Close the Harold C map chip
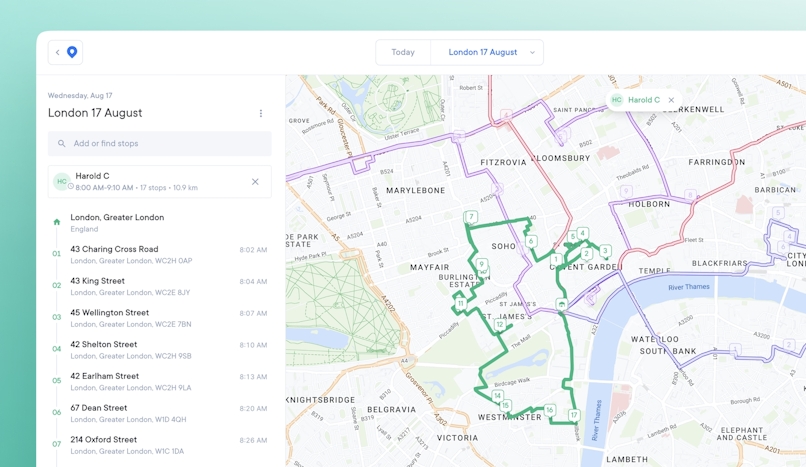The height and width of the screenshot is (467, 806). (x=671, y=100)
